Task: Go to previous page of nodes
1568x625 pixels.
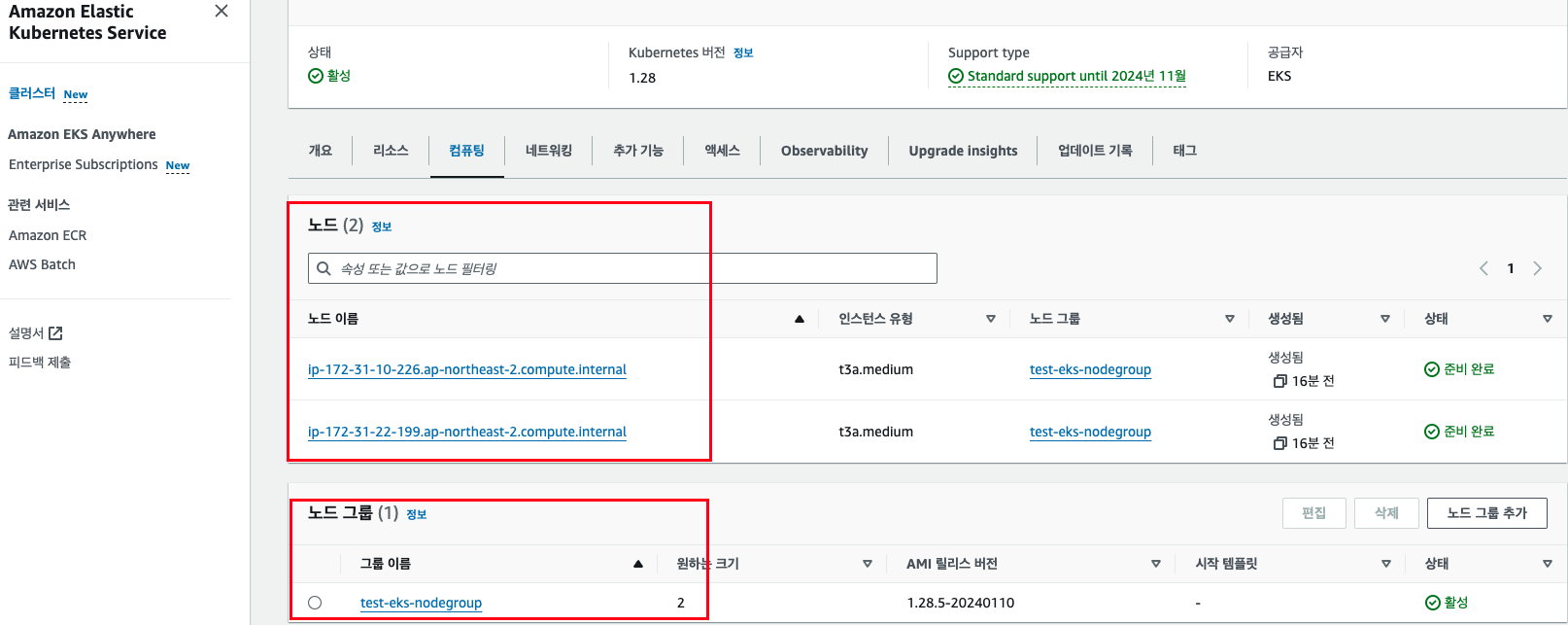Action: click(1483, 268)
